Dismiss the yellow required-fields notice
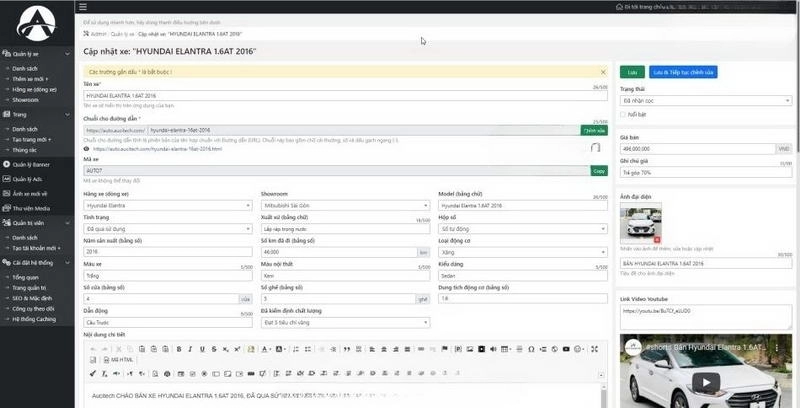800x408 pixels. (603, 72)
